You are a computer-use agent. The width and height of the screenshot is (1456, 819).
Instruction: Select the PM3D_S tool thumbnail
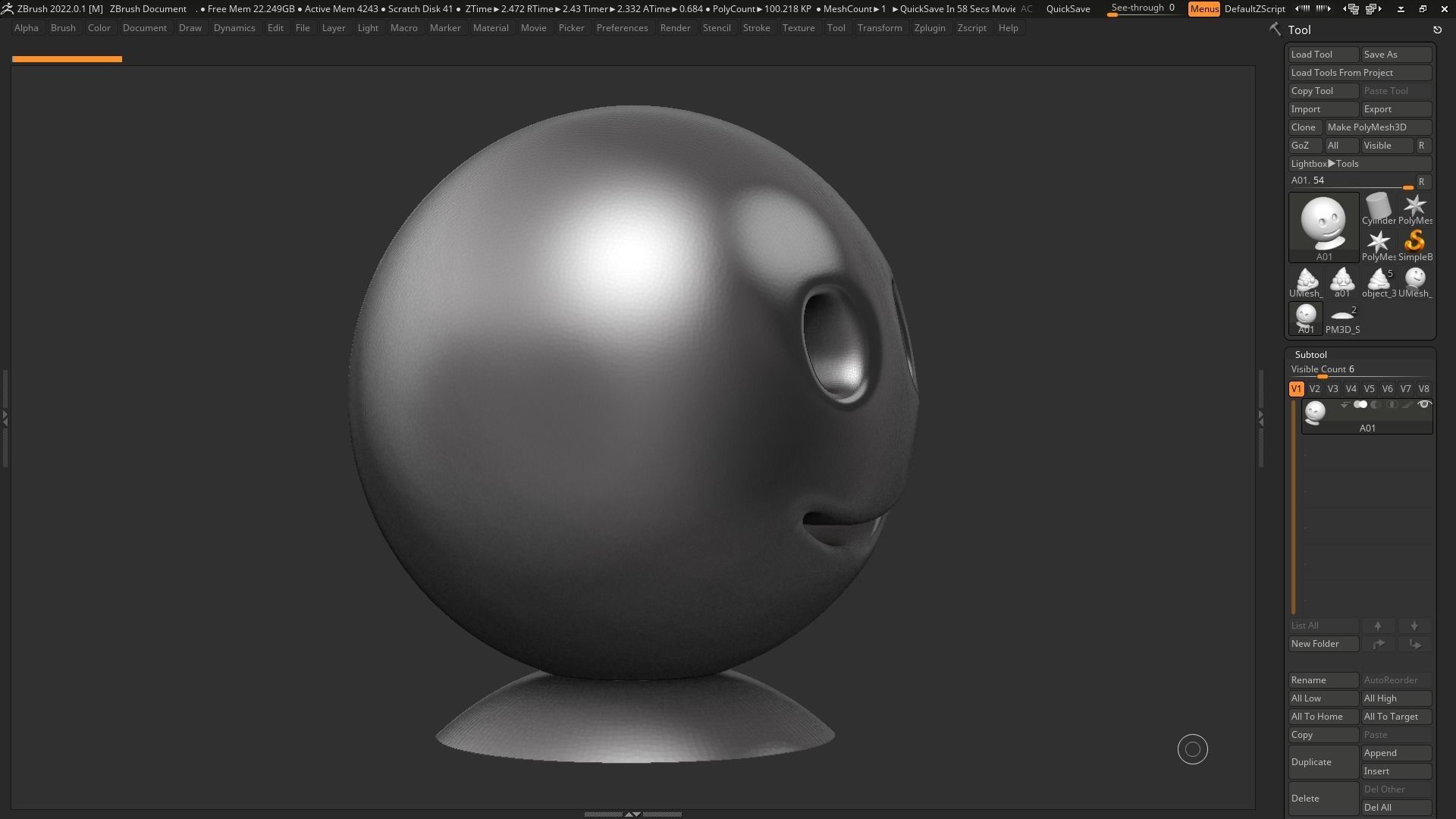click(1341, 318)
